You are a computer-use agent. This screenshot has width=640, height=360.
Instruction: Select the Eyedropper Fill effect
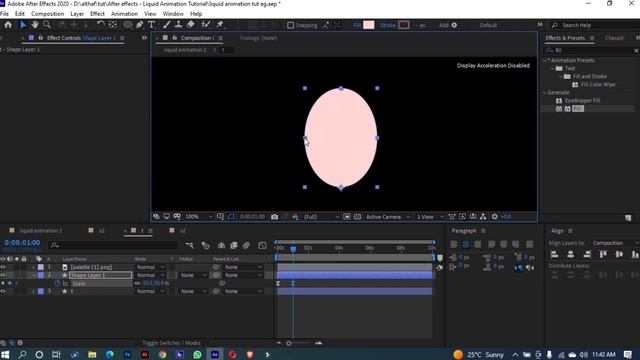[582, 100]
